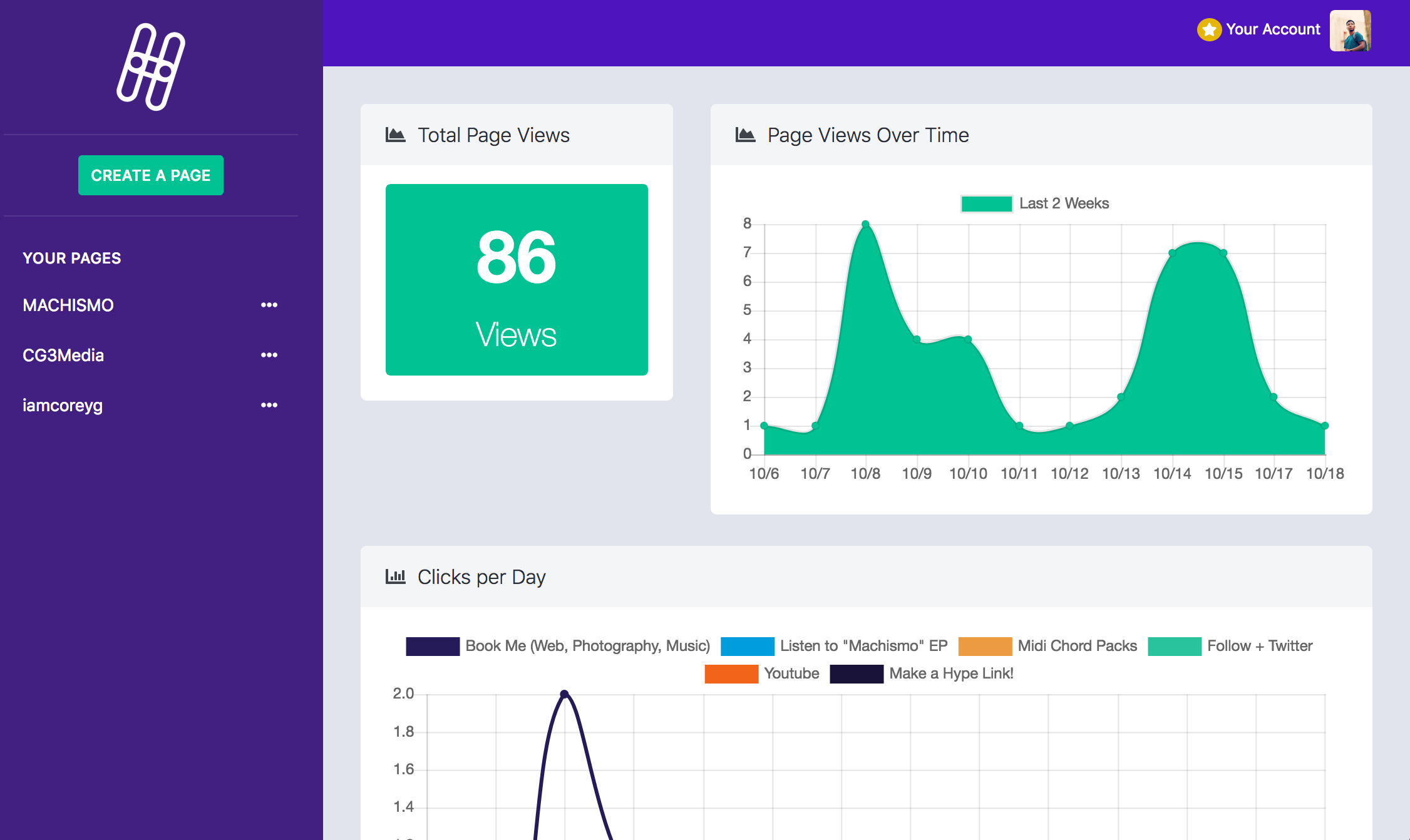Click the Hype logo in the sidebar
Viewport: 1410px width, 840px height.
150,64
